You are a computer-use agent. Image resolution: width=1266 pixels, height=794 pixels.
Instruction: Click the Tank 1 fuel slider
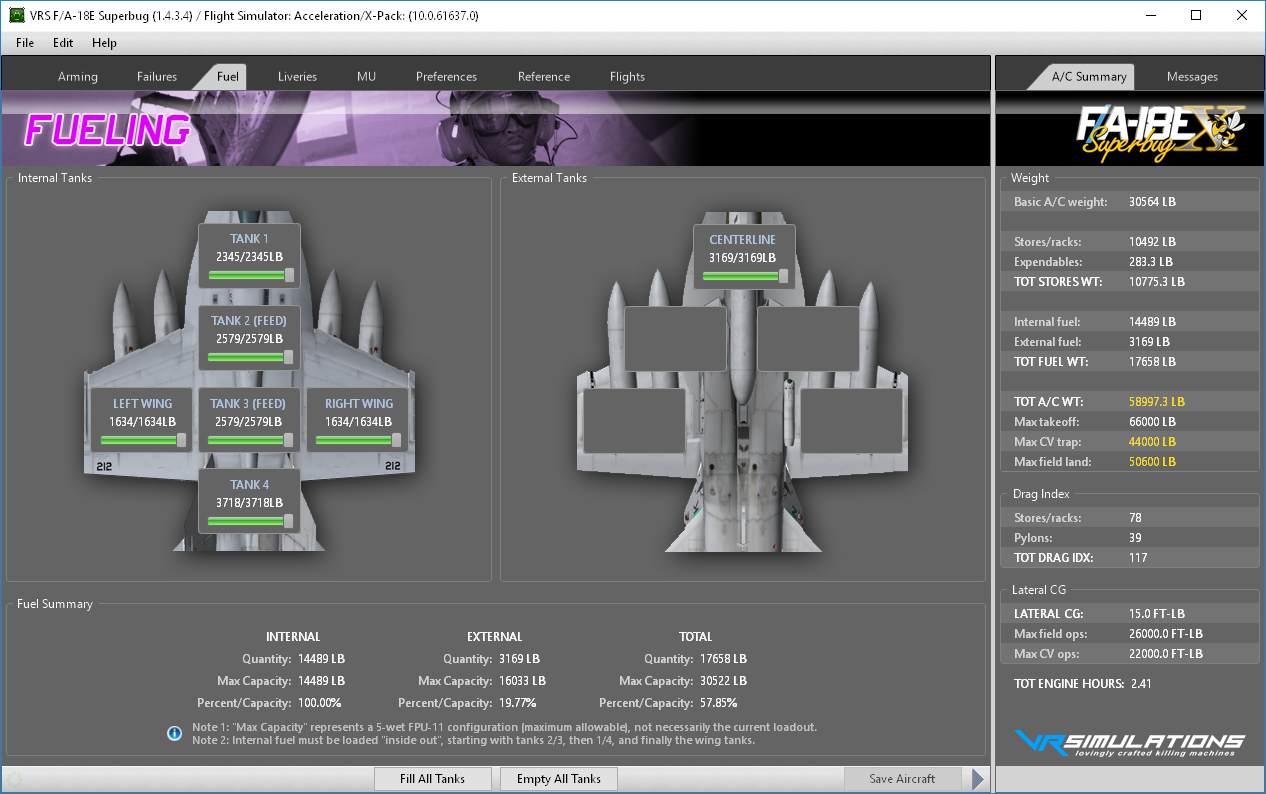250,275
